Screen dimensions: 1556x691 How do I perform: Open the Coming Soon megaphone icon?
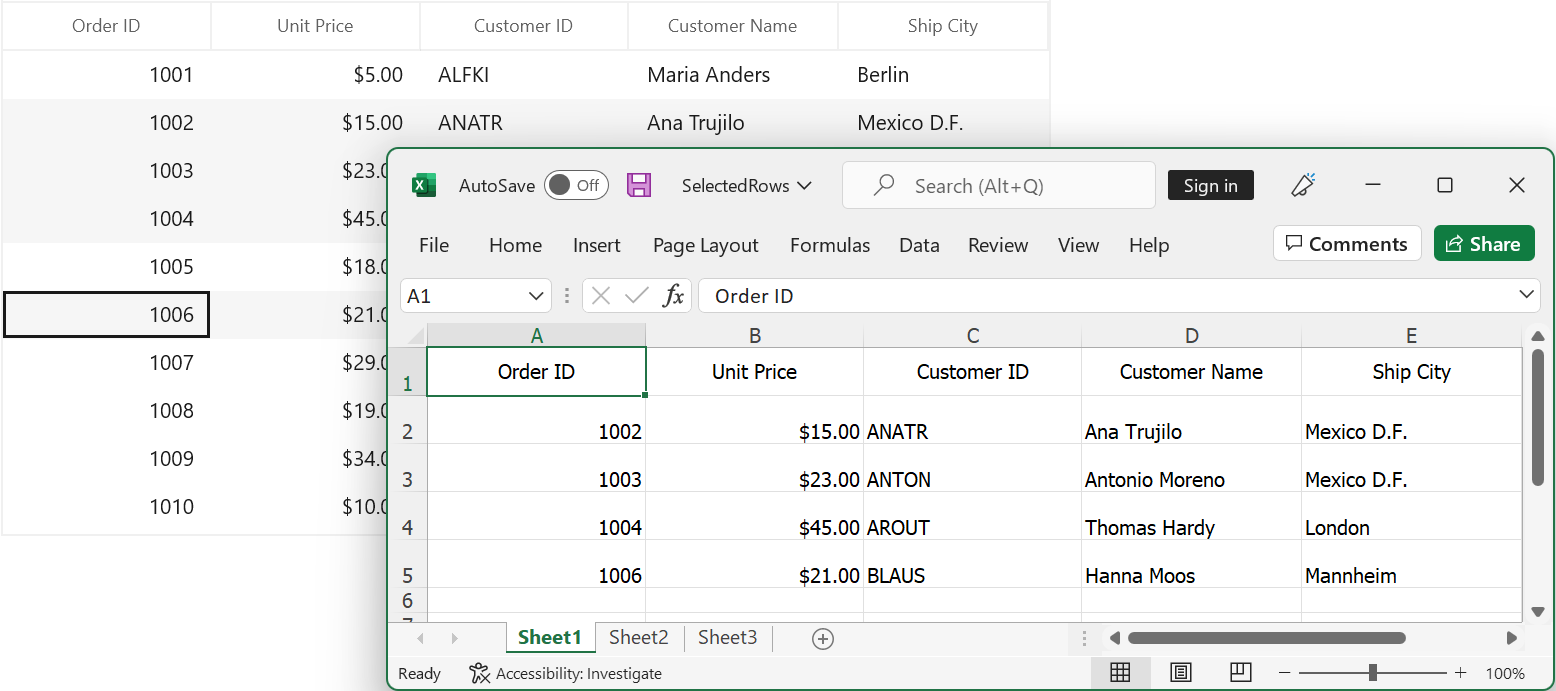1303,185
